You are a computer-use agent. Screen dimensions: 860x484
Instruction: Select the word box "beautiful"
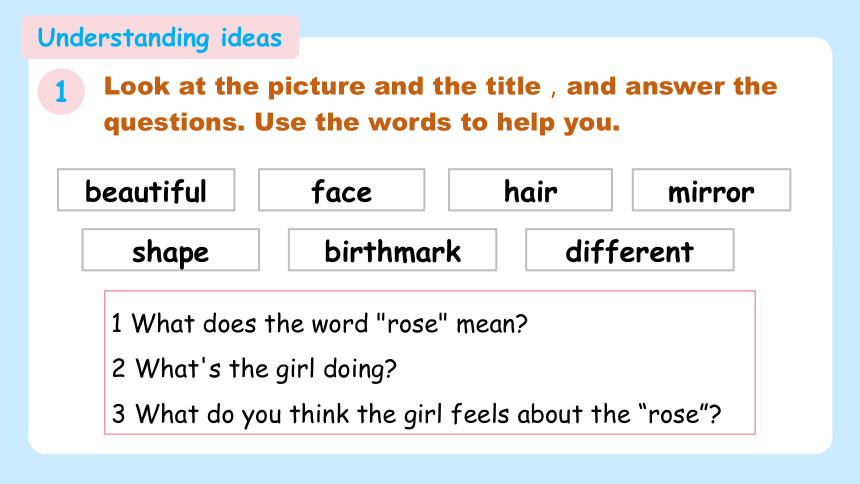click(146, 190)
